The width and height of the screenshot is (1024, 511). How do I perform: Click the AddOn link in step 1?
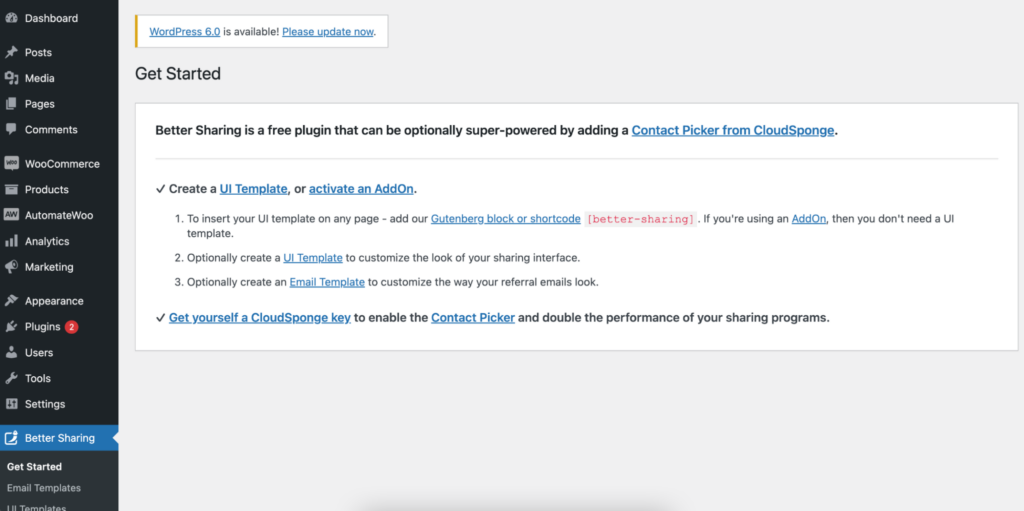(x=810, y=219)
